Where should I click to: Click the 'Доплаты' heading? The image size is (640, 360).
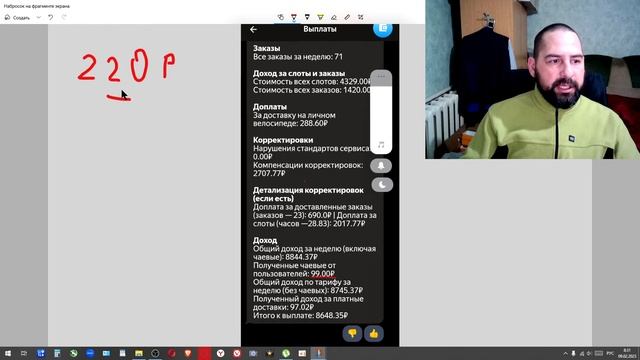tap(270, 107)
